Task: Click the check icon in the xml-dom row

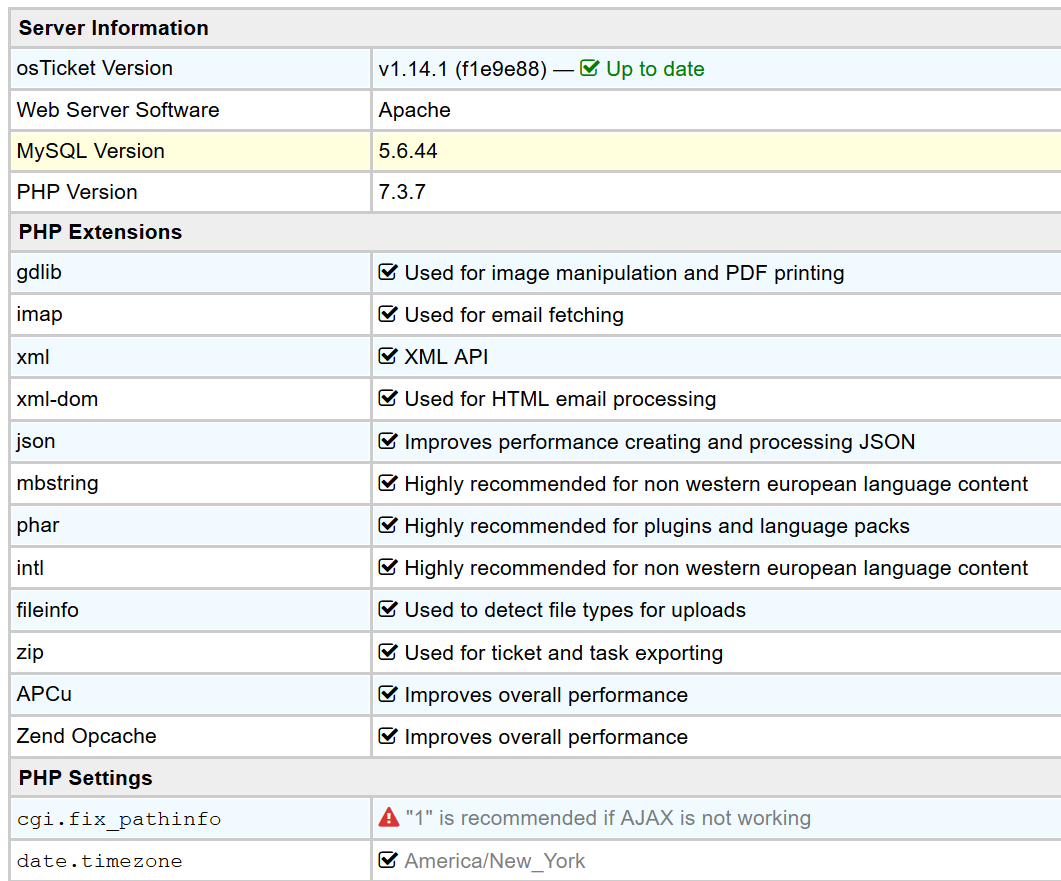Action: coord(388,398)
